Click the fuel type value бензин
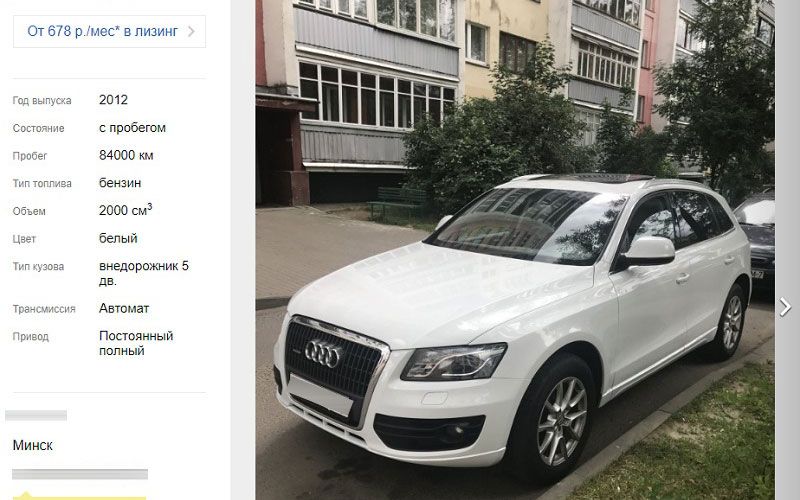The image size is (800, 500). coord(120,183)
